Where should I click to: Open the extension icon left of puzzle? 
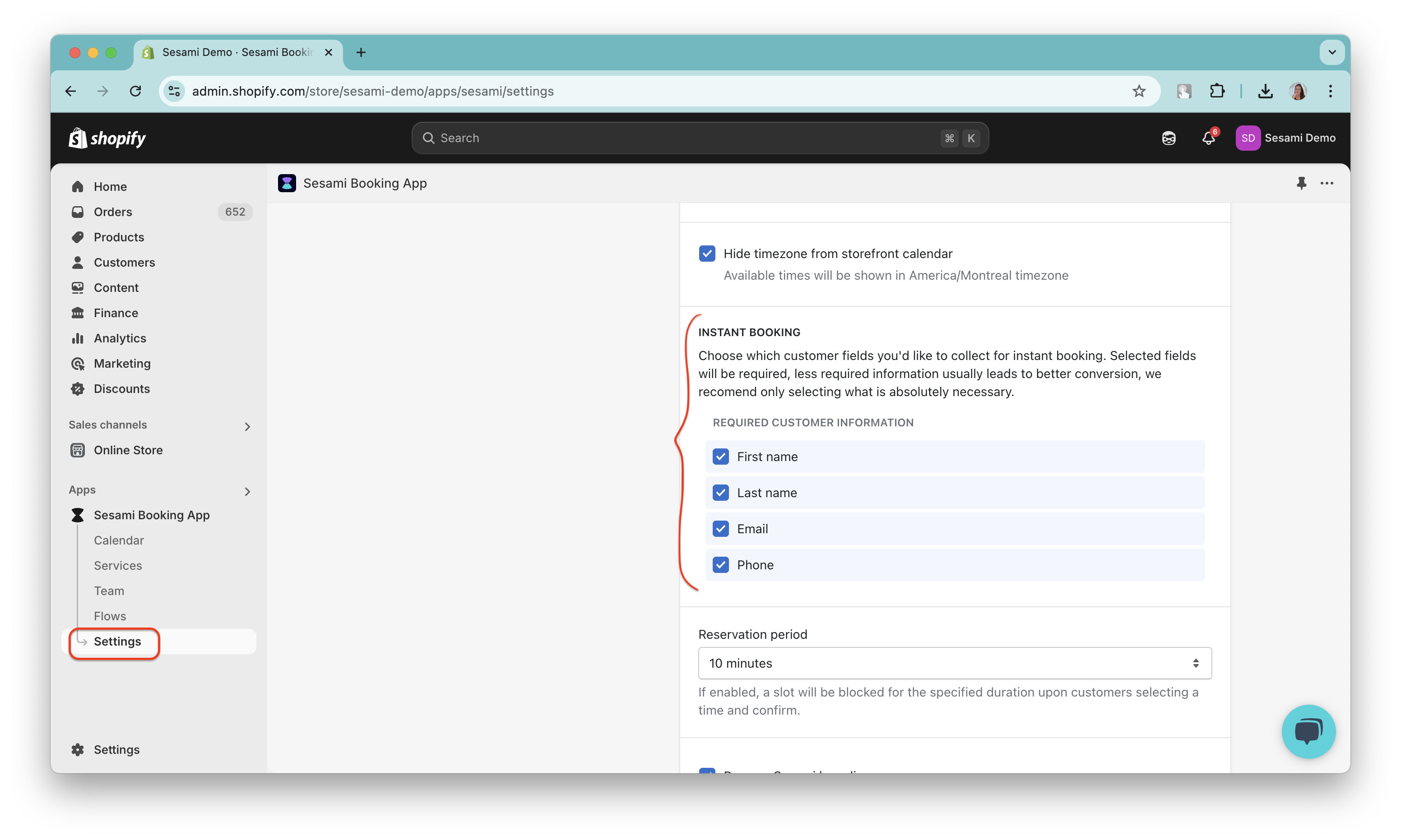click(x=1184, y=91)
